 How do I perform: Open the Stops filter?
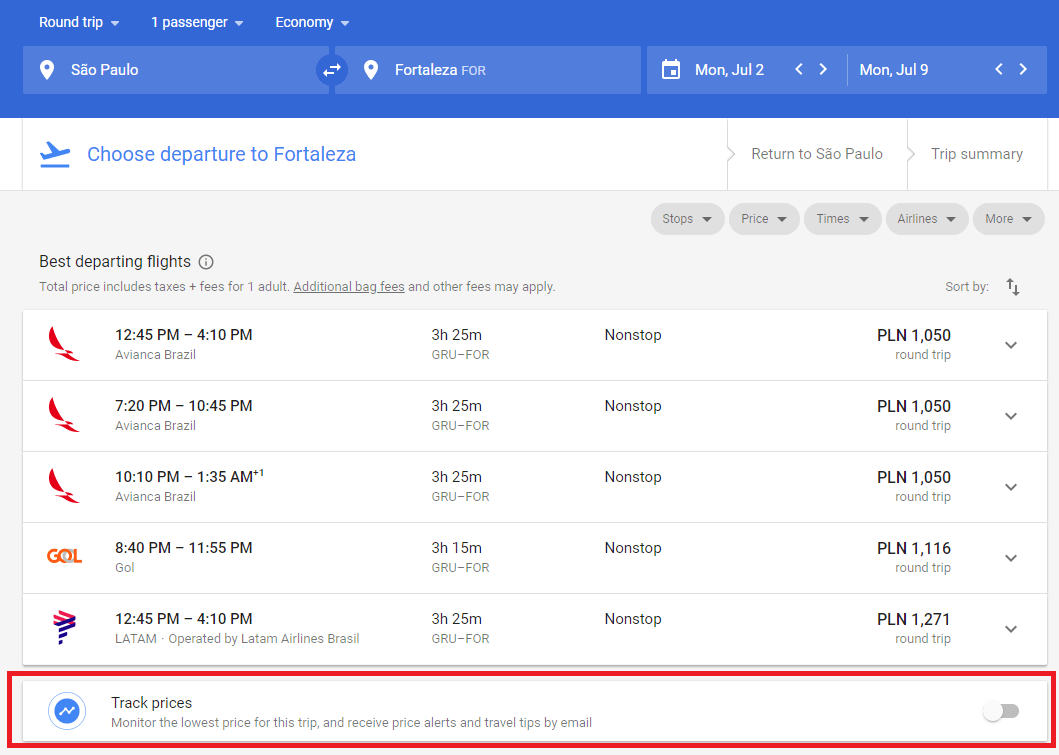click(688, 219)
